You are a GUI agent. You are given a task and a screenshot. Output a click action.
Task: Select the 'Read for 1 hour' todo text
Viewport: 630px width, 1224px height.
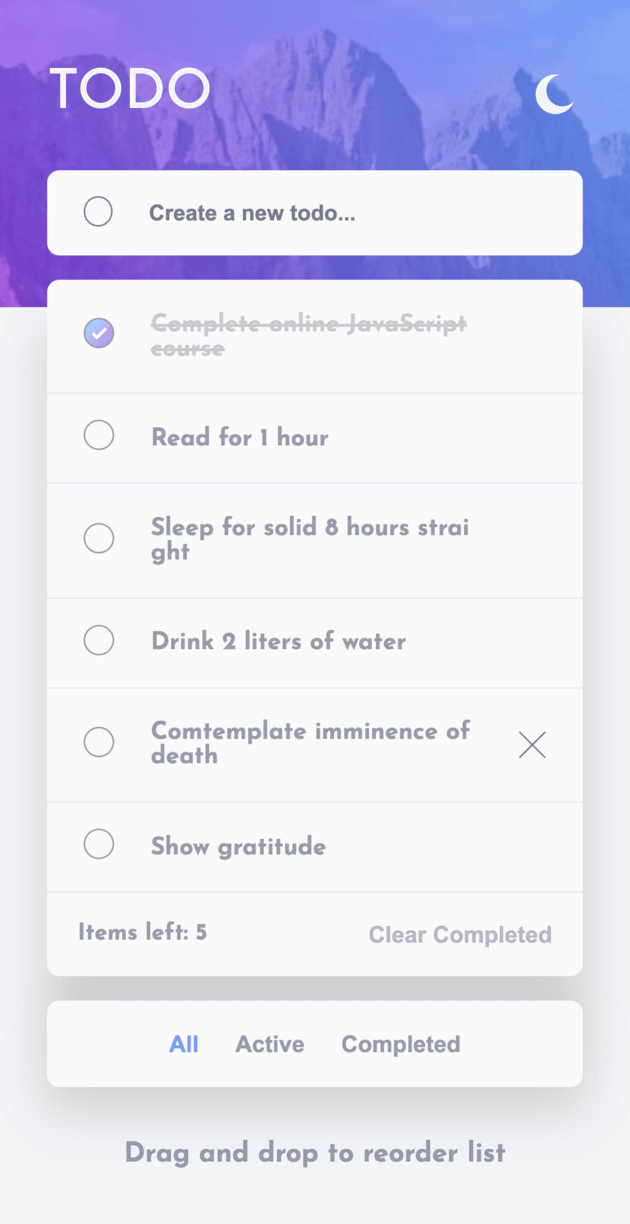[x=239, y=437]
